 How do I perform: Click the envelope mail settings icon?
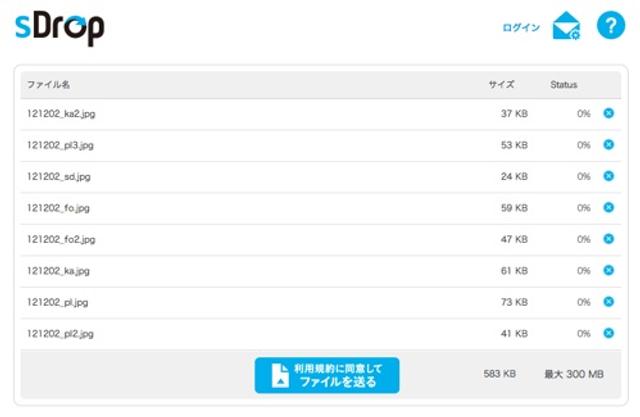tap(566, 27)
